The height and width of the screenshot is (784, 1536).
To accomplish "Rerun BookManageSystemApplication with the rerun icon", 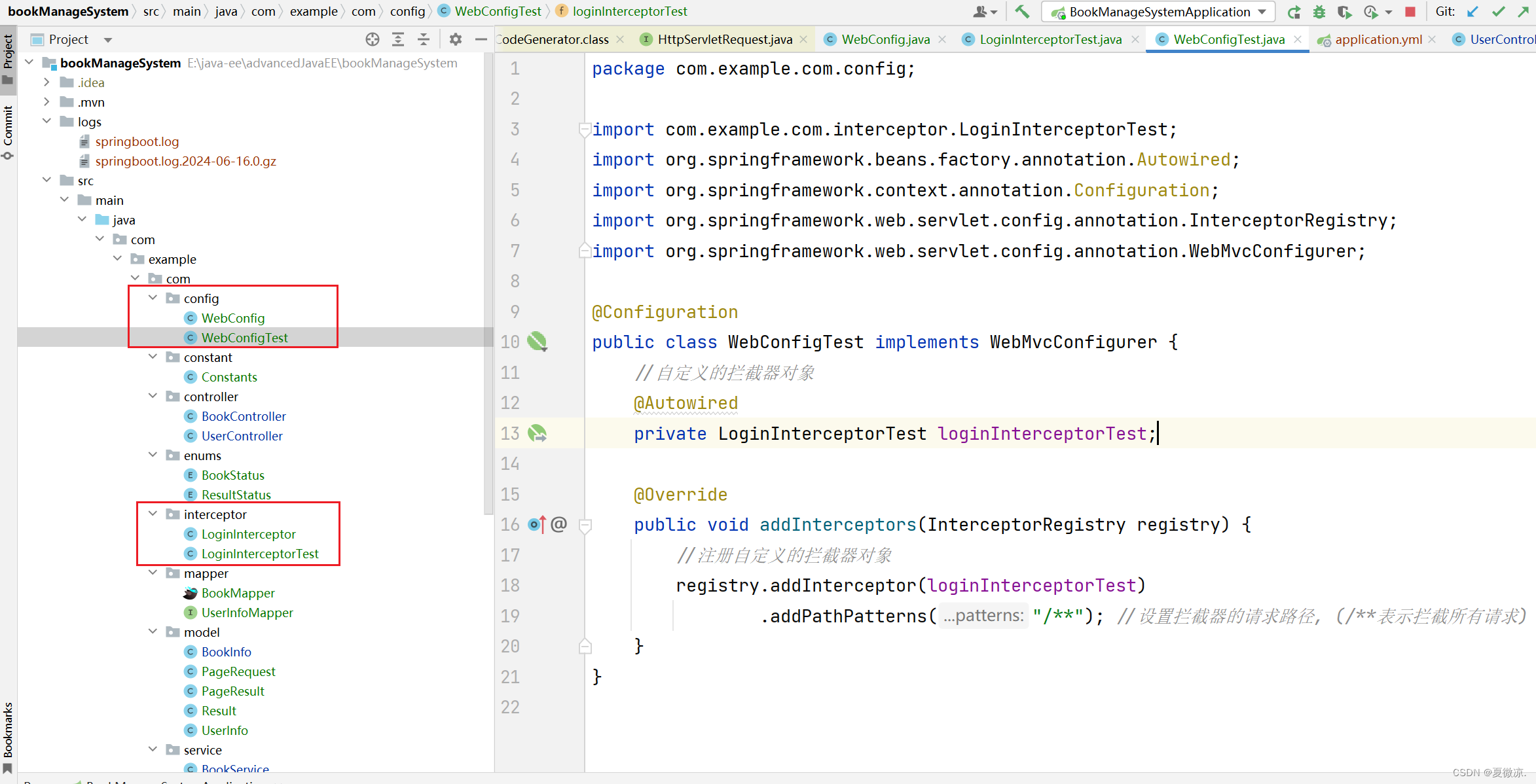I will click(x=1294, y=12).
